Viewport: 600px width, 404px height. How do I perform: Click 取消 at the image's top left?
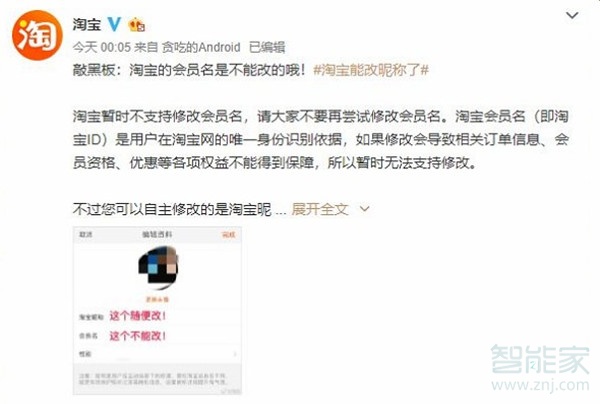click(86, 234)
